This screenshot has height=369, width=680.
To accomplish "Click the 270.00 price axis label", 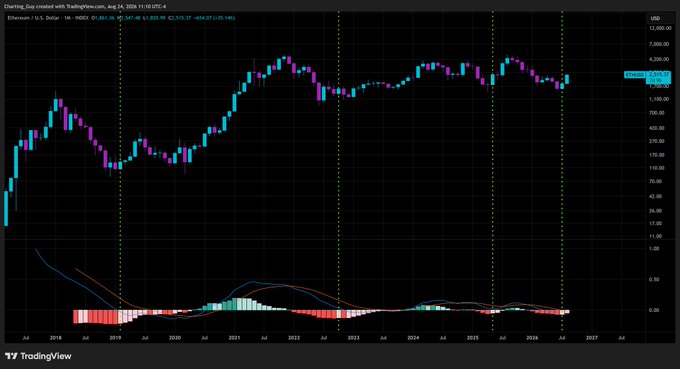I will (657, 141).
